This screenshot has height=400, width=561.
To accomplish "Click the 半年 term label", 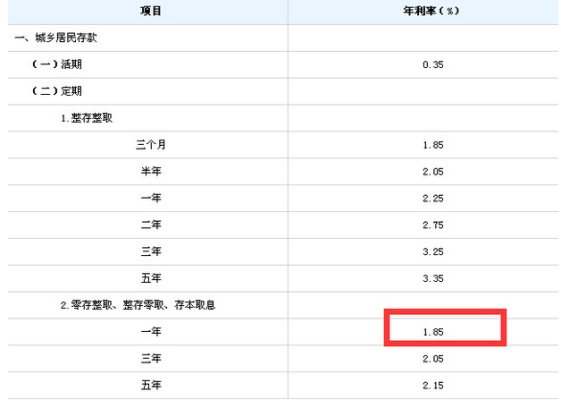I will [151, 171].
